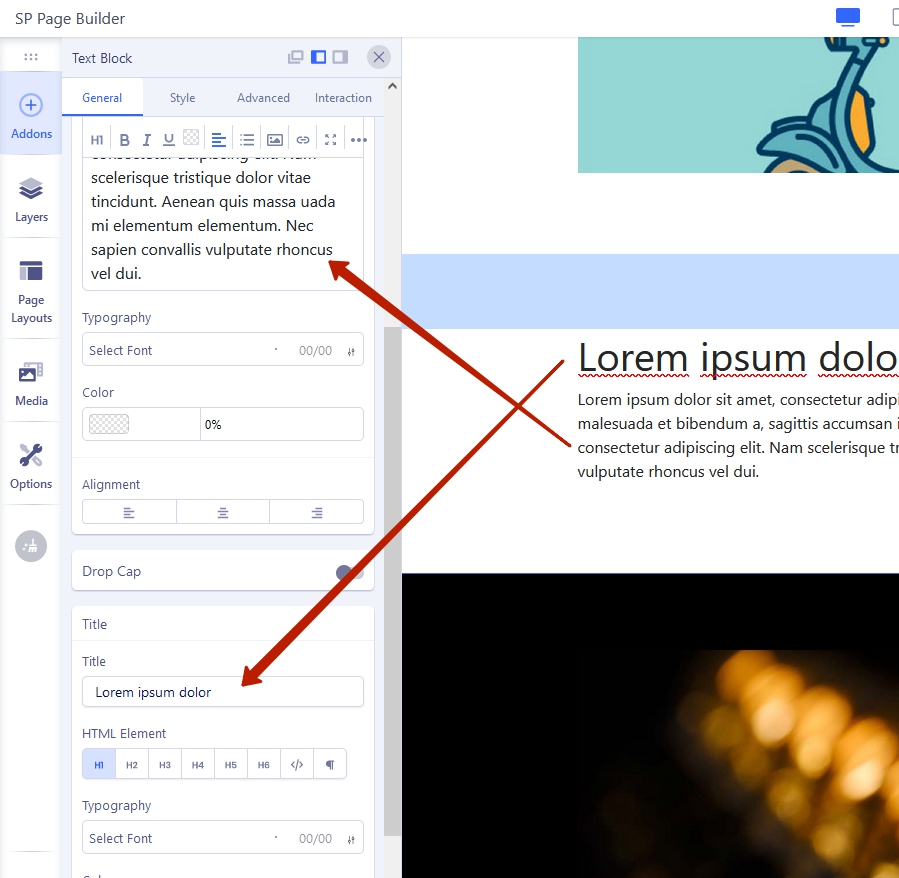The height and width of the screenshot is (878, 899).
Task: Select H2 as the HTML element
Action: [x=132, y=765]
